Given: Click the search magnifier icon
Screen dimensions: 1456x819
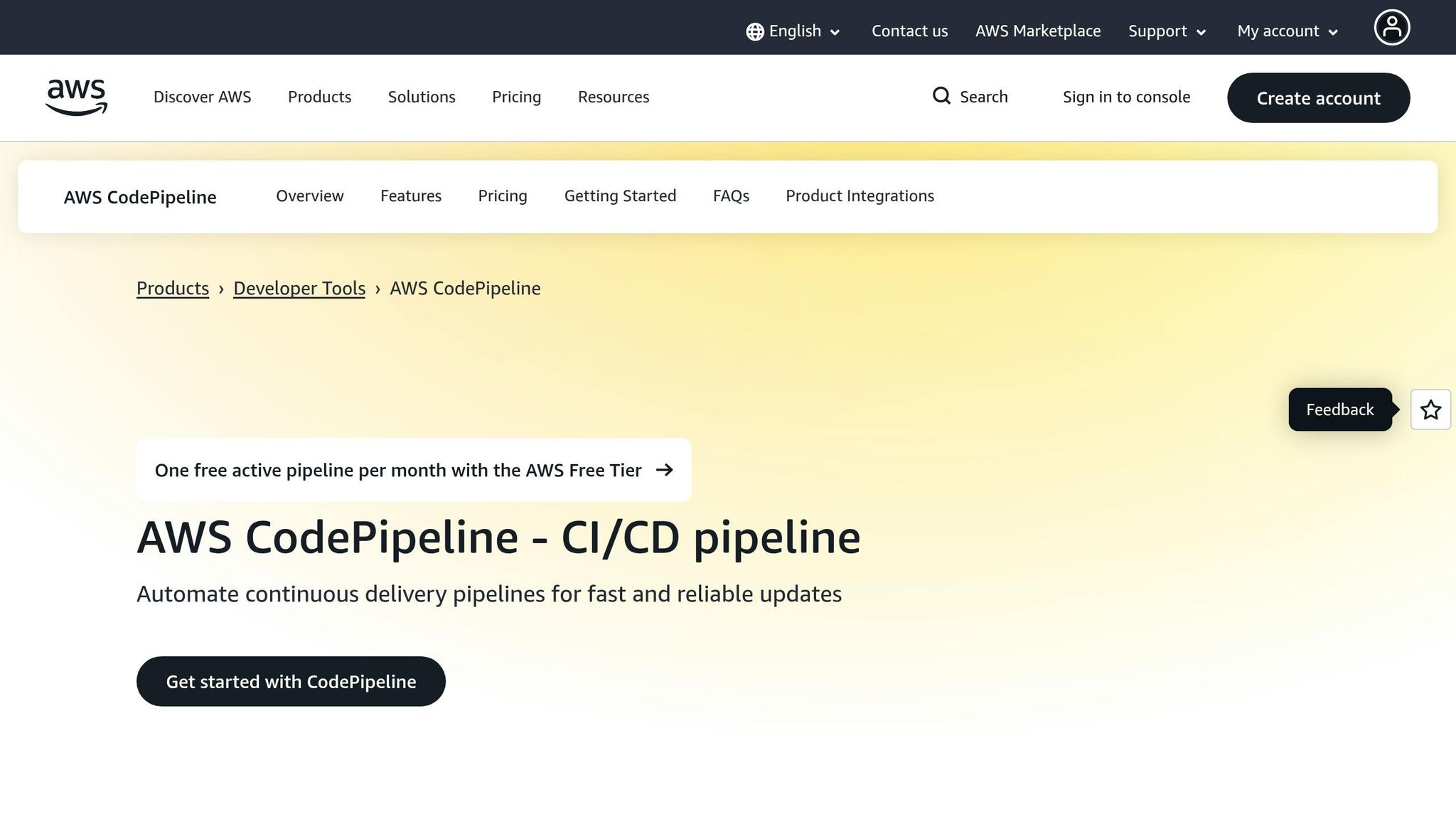Looking at the screenshot, I should 941,96.
